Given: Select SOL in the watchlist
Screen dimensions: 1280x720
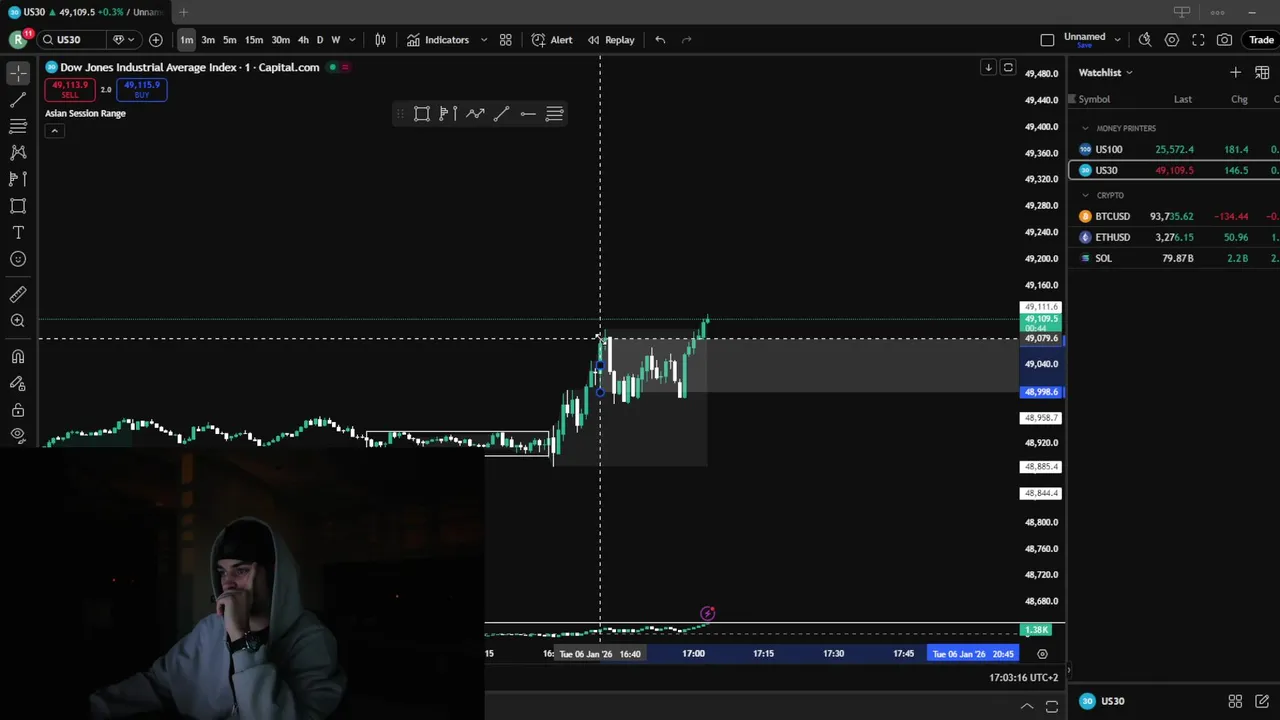Looking at the screenshot, I should pyautogui.click(x=1174, y=258).
